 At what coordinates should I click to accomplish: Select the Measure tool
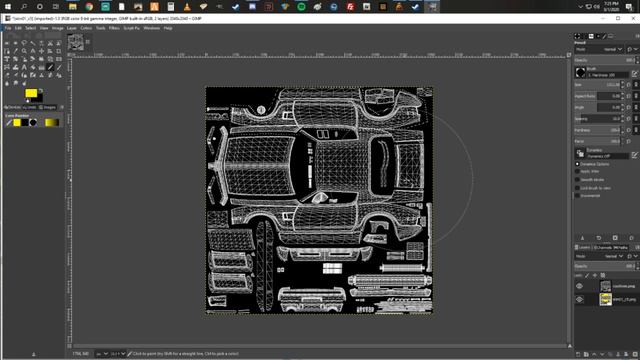(x=33, y=51)
